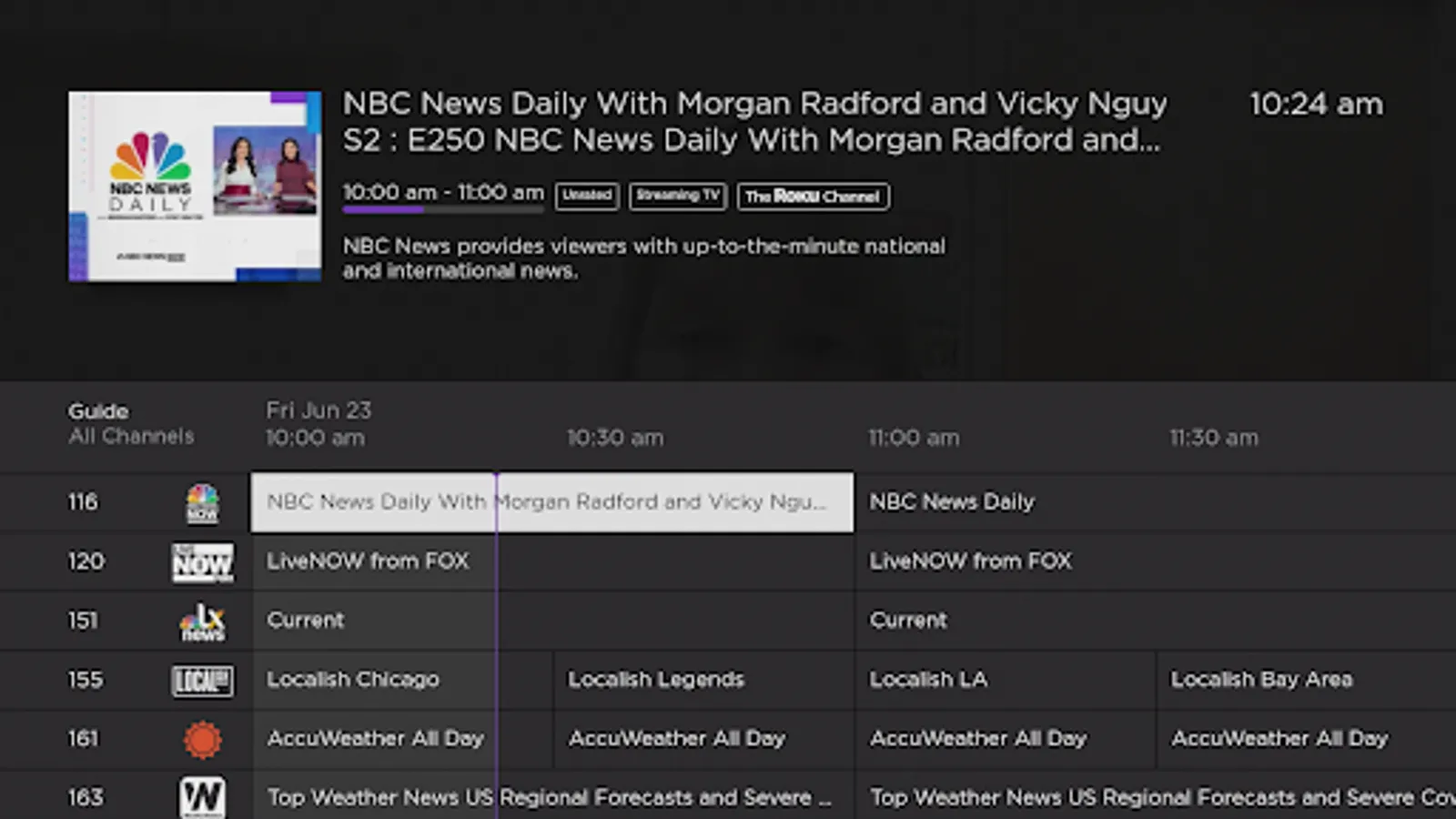Click the 10:00 am time header
Viewport: 1456px width, 819px height.
315,438
